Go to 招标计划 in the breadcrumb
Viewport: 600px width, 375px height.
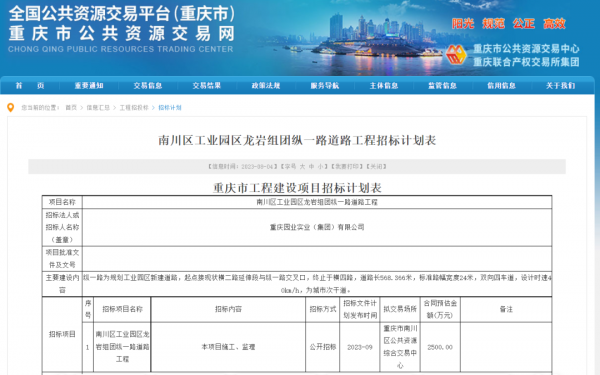click(x=170, y=108)
